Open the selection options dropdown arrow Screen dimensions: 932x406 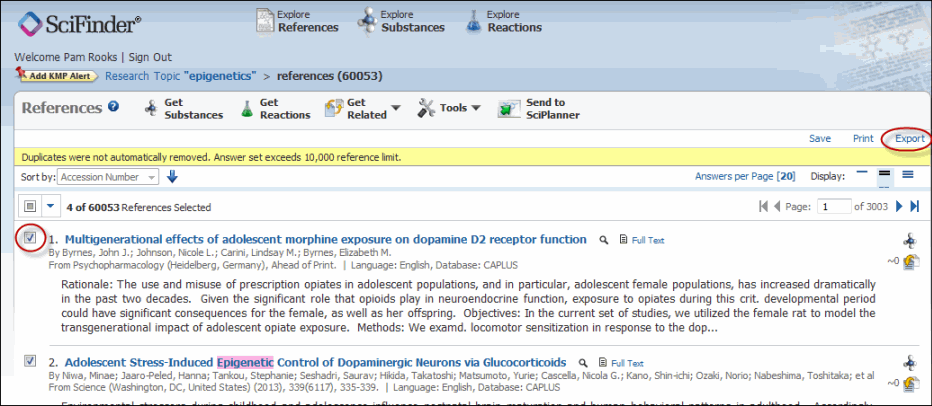51,206
